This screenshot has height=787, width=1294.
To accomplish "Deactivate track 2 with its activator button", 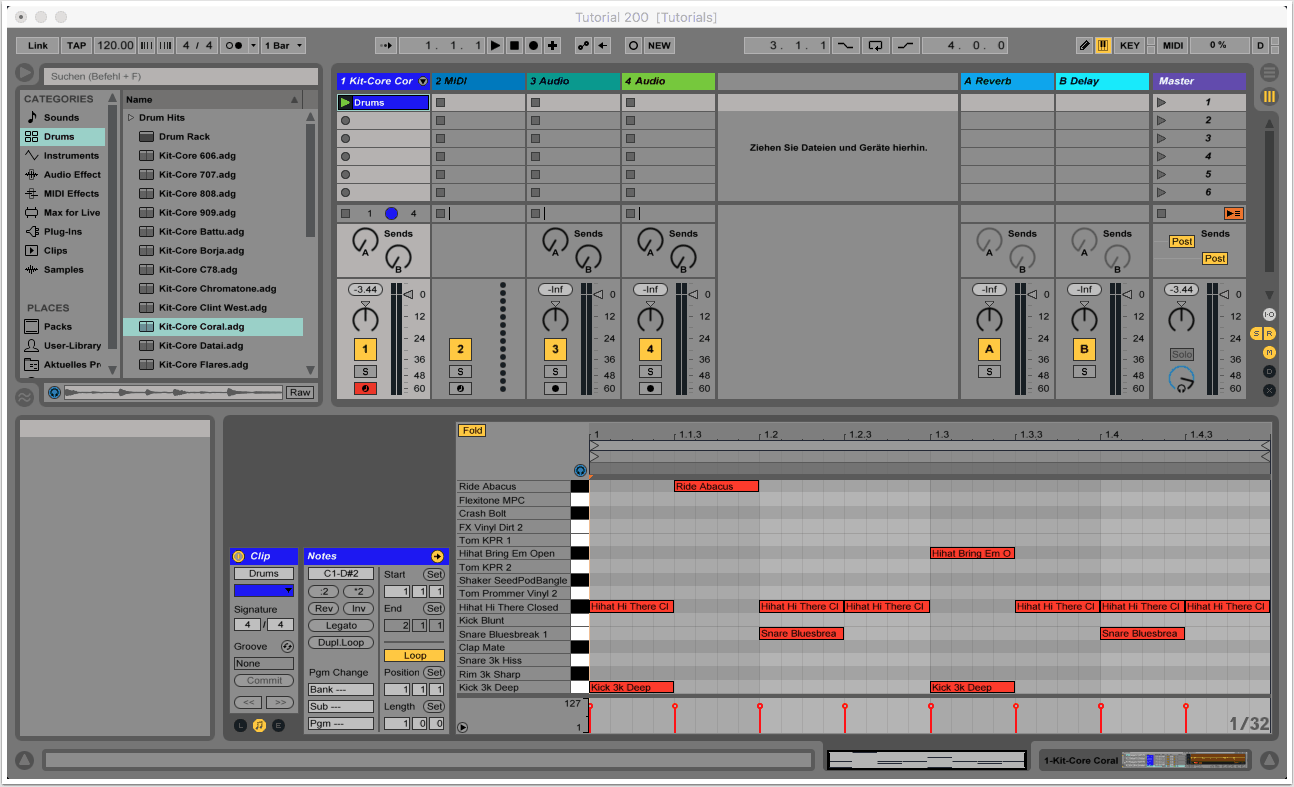I will [460, 349].
